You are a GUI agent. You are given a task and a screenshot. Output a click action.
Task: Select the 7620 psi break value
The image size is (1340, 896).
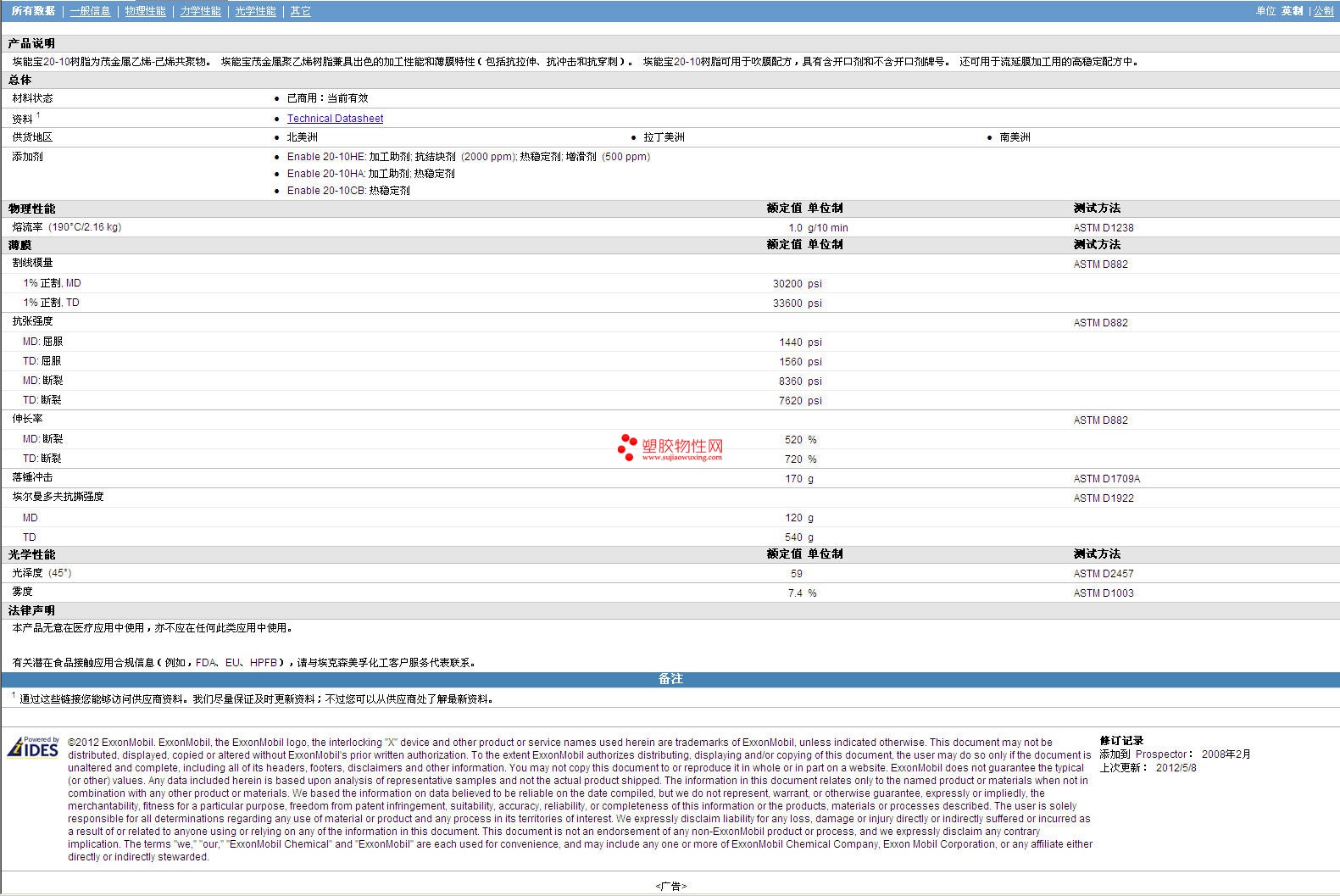point(800,401)
